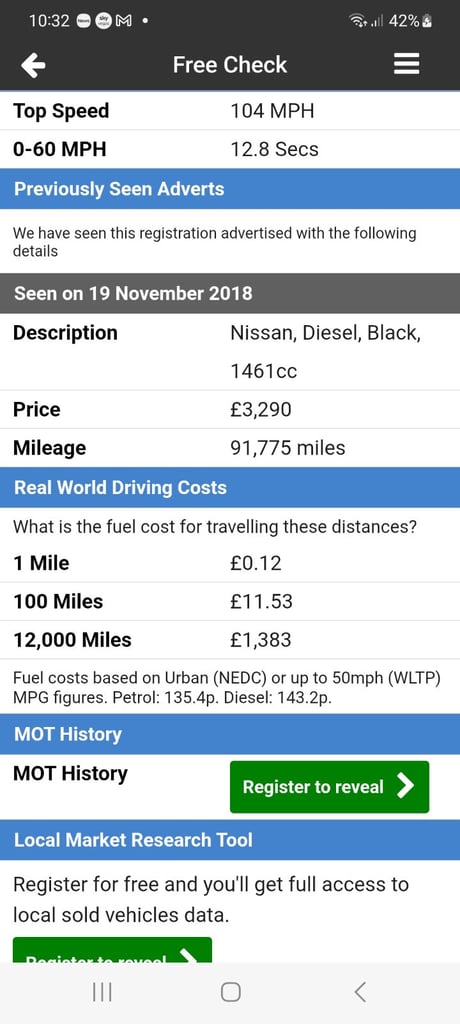
Task: Select the Previously Seen Adverts header
Action: click(230, 189)
